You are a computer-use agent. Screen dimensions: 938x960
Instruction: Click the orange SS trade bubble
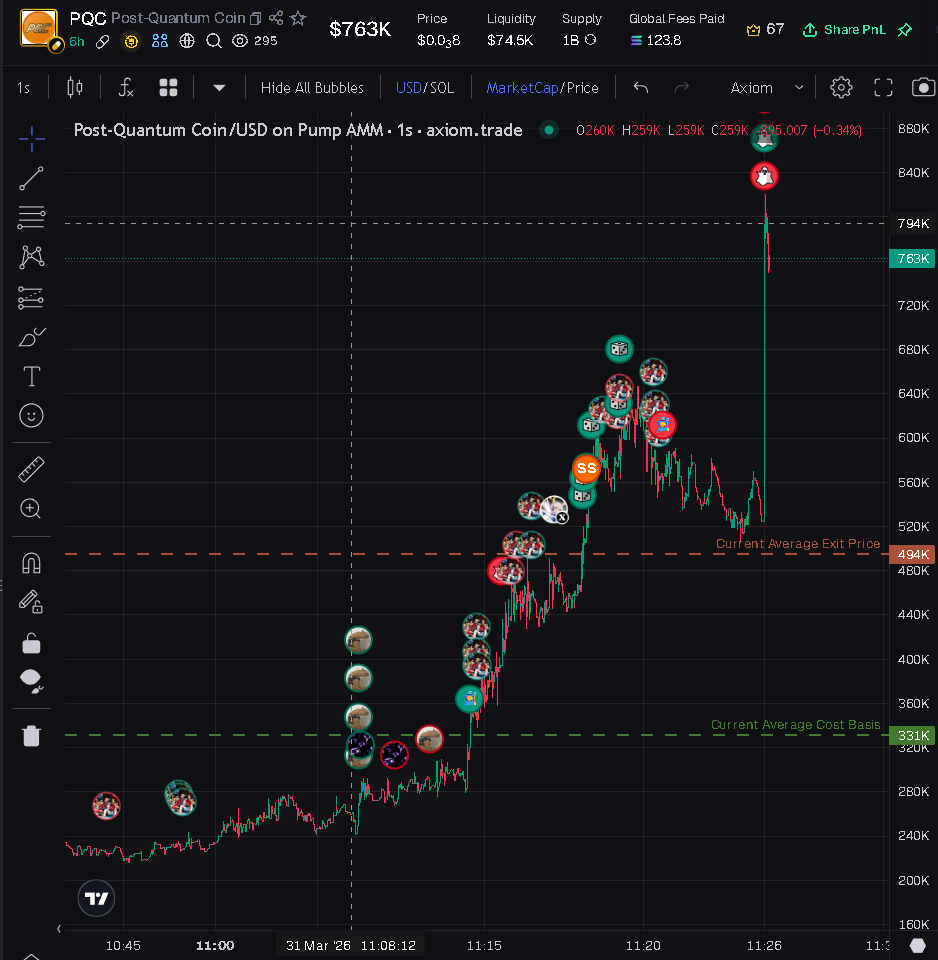586,468
